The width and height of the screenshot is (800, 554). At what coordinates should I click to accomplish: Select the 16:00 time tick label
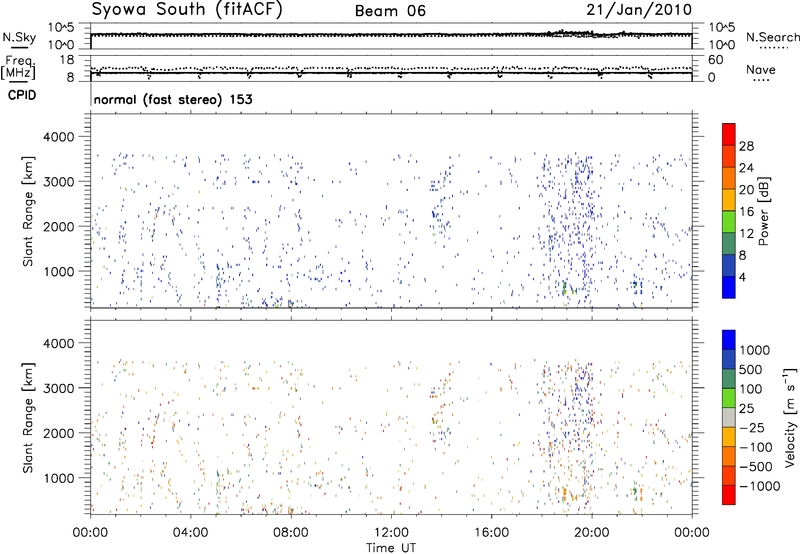coord(491,533)
